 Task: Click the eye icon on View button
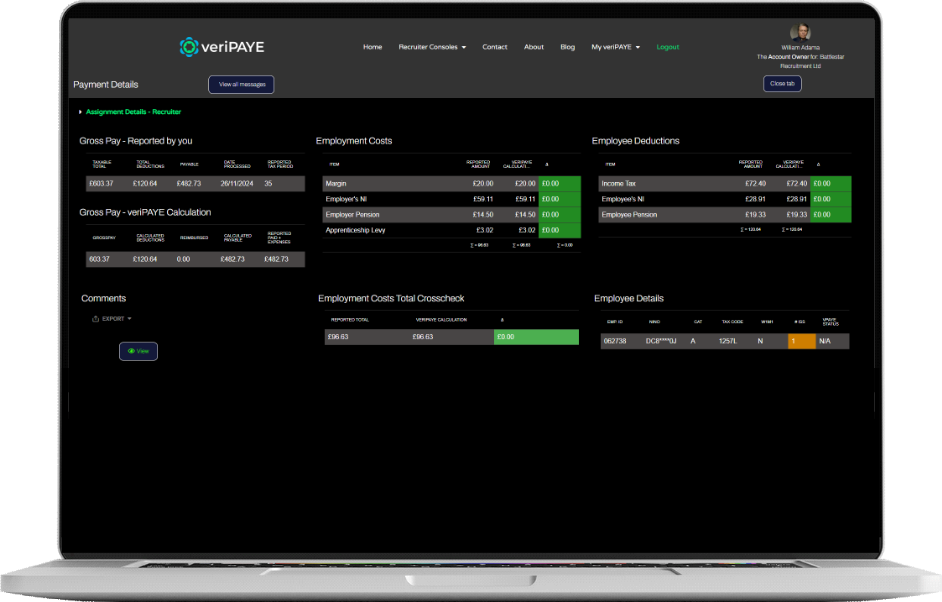[131, 351]
